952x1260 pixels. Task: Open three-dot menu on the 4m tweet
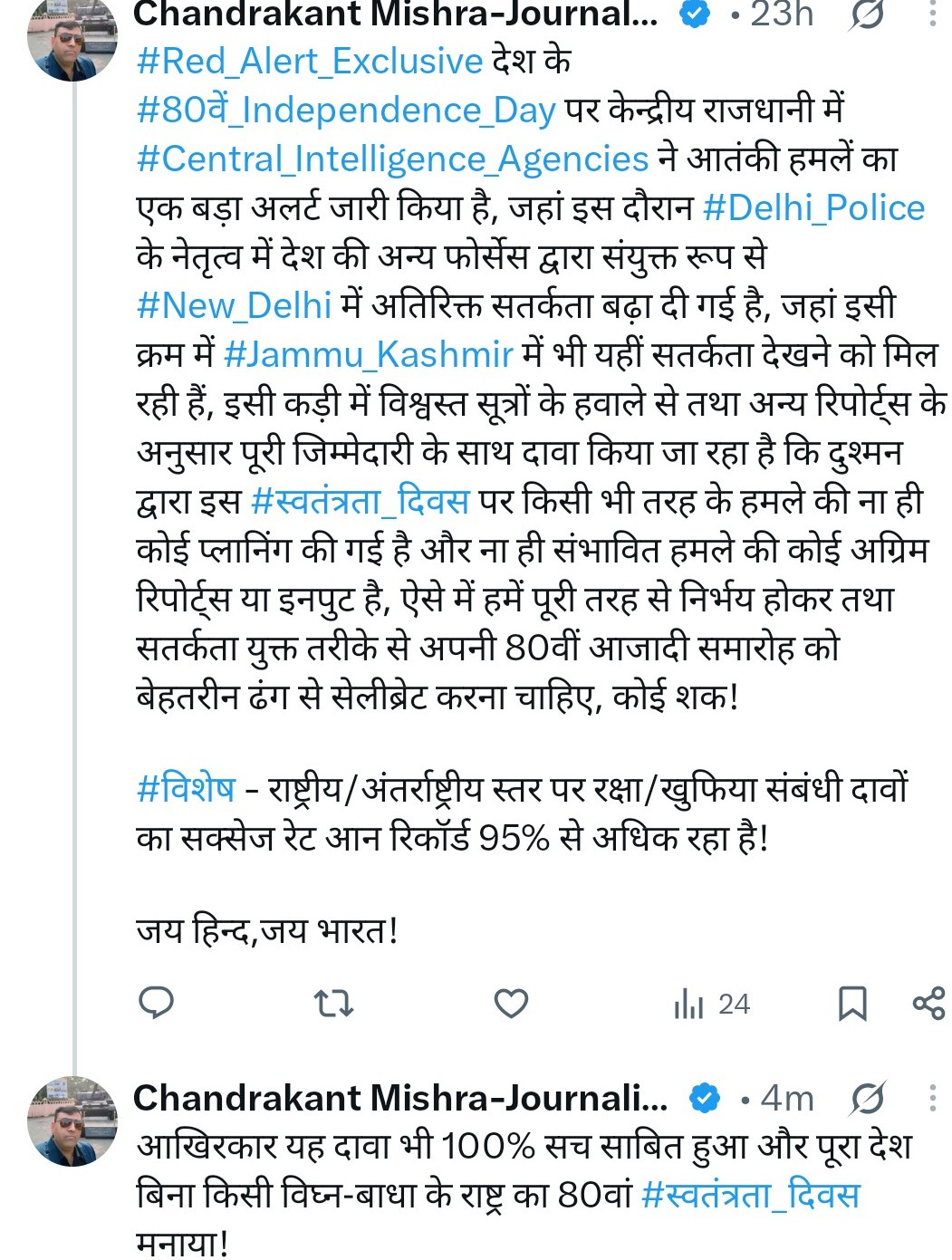(x=933, y=1099)
